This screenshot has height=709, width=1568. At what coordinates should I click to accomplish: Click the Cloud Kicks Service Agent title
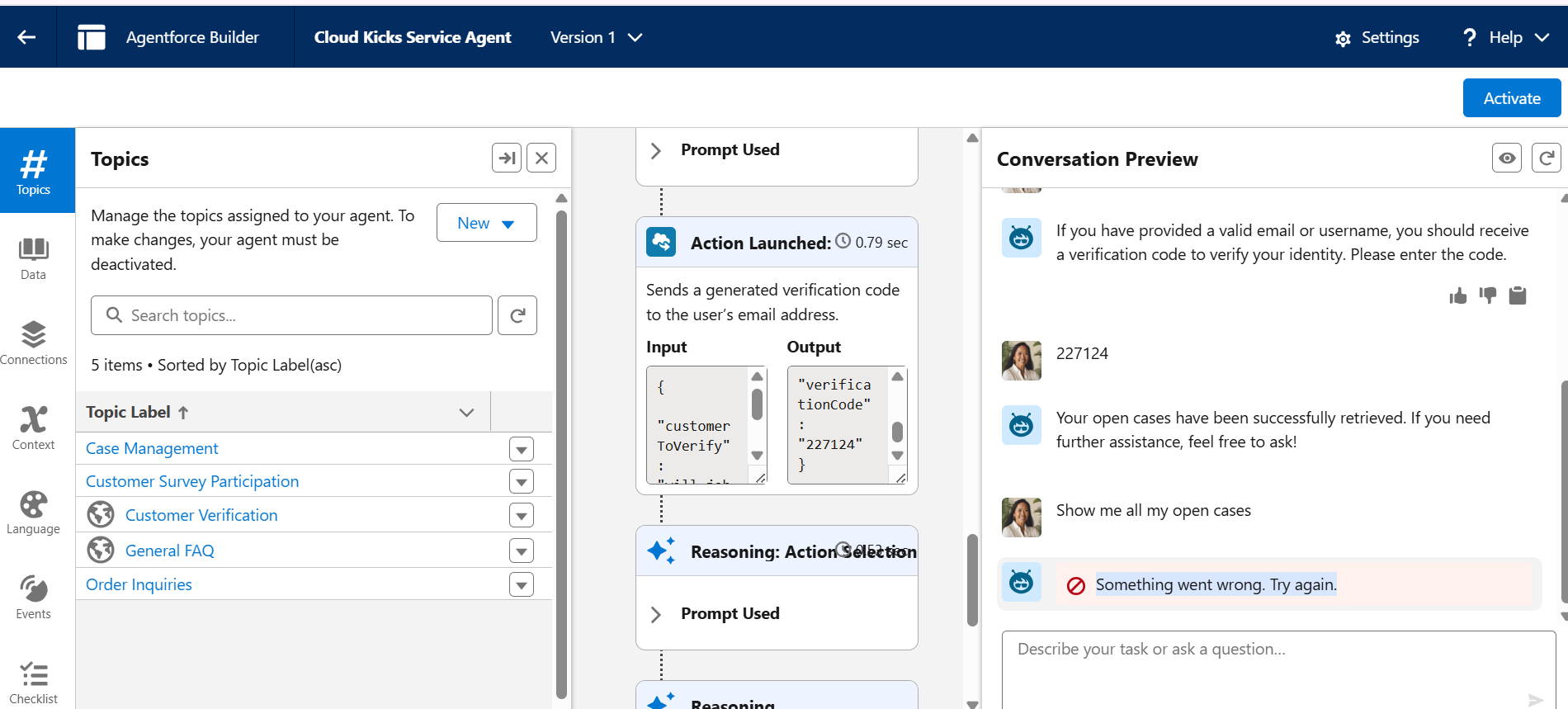tap(413, 37)
